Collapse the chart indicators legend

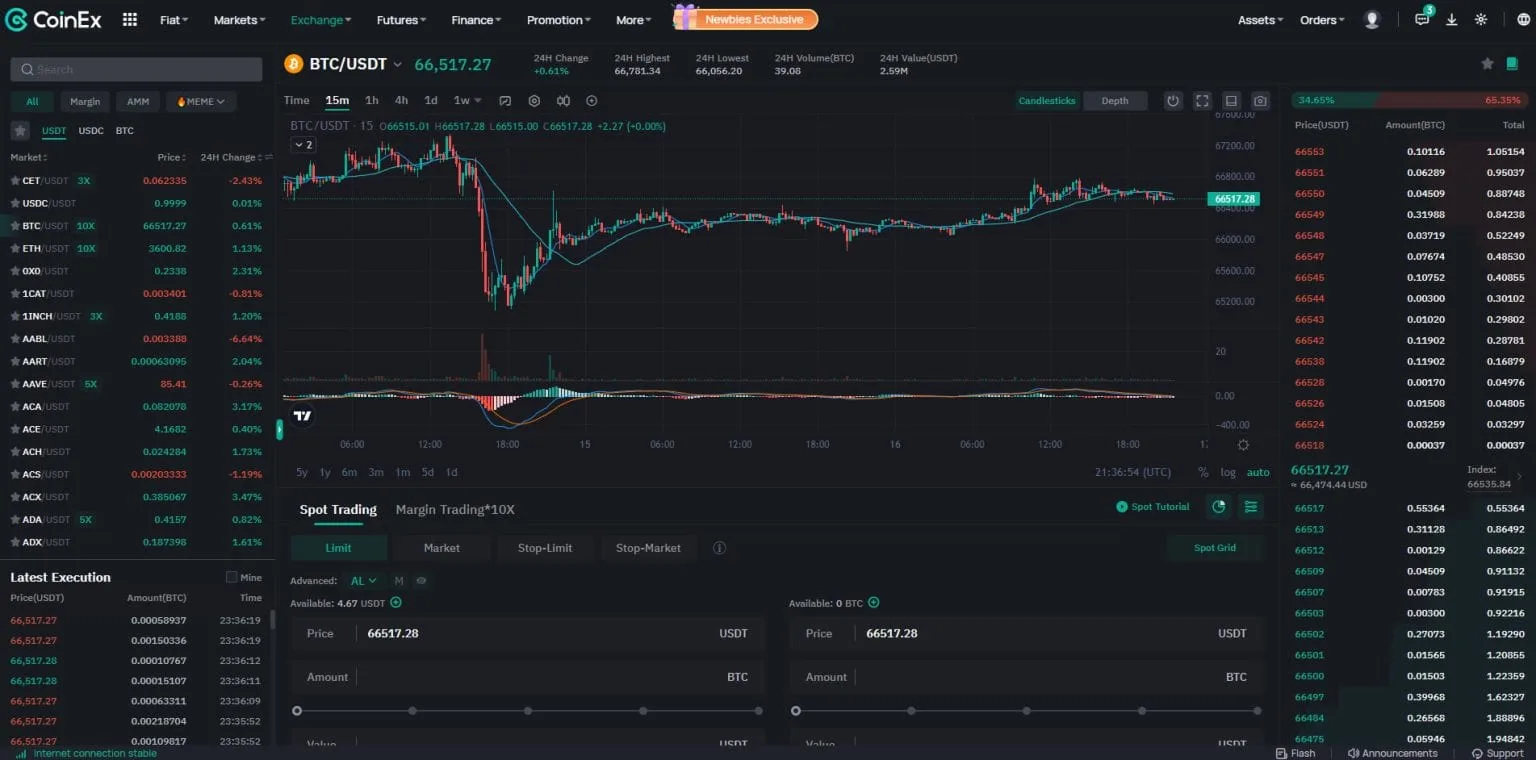pos(302,145)
